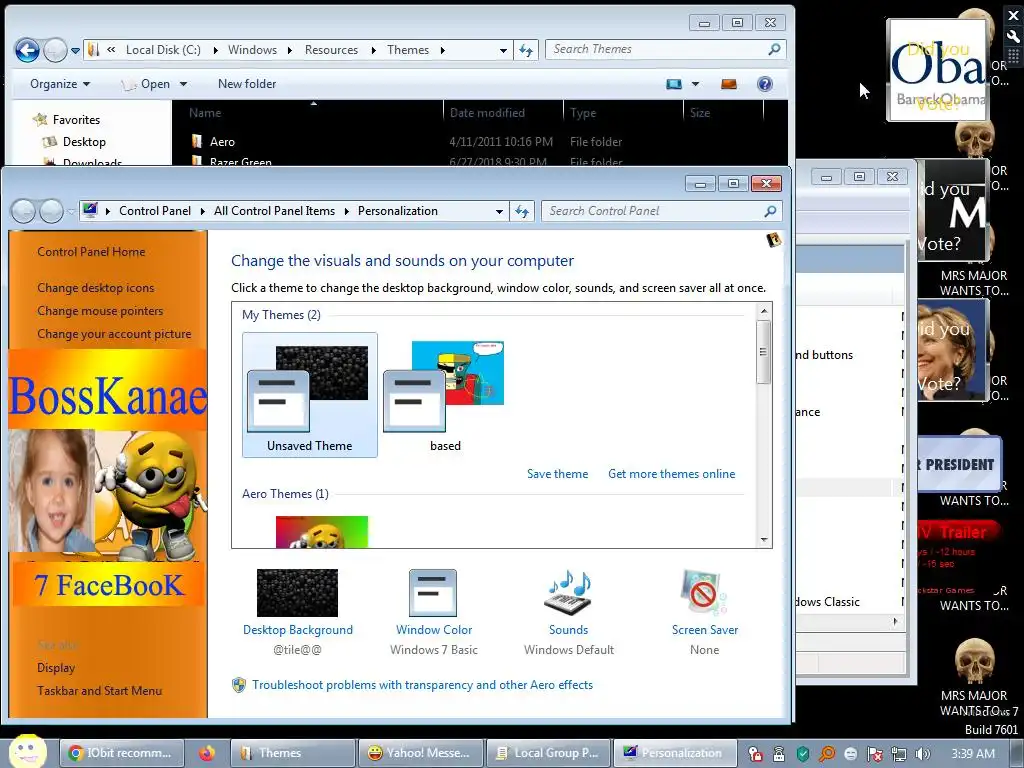
Task: Click the shield icon beside the Troubleshoot link
Action: pyautogui.click(x=239, y=685)
